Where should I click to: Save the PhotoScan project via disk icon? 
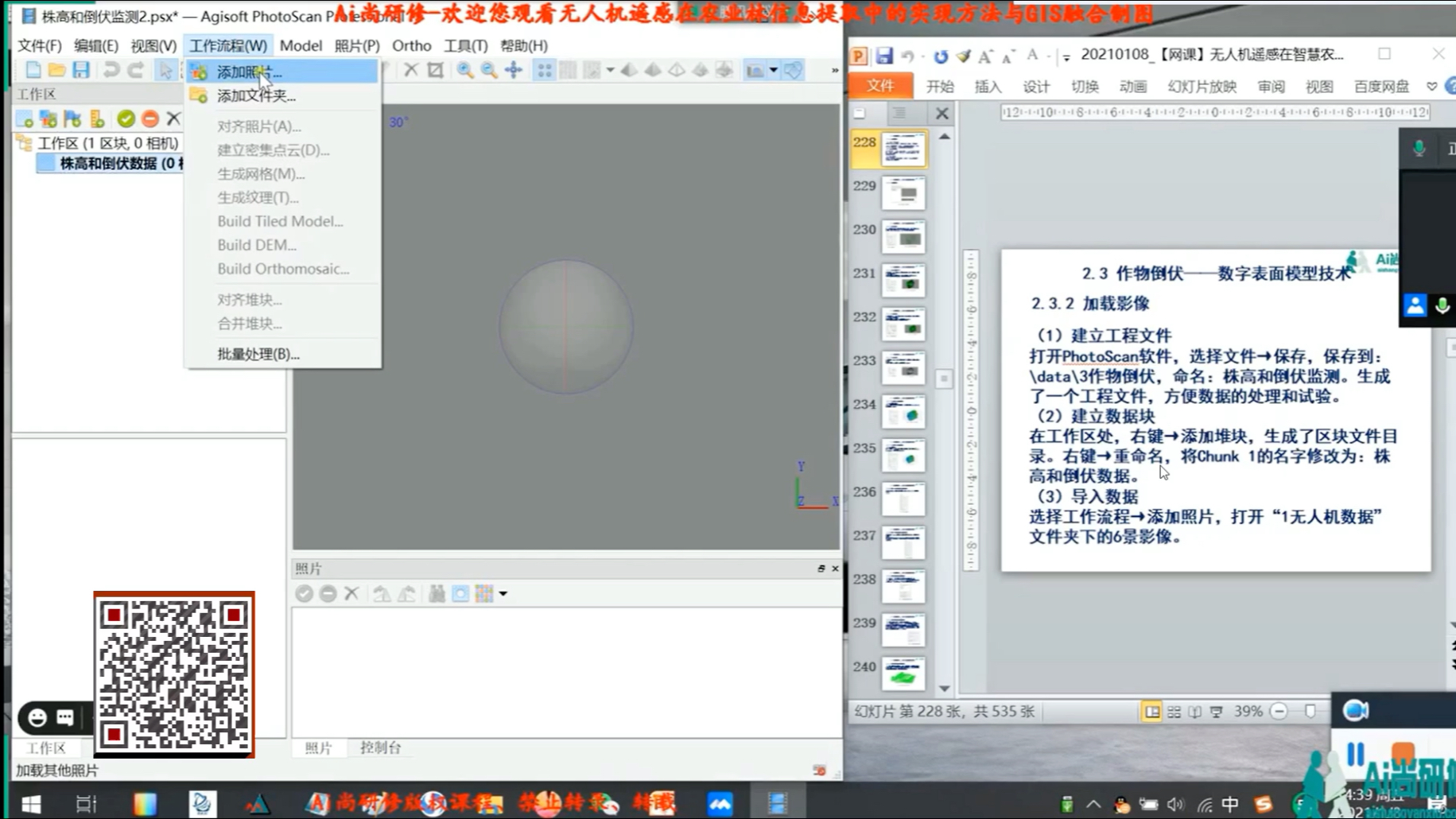point(80,71)
